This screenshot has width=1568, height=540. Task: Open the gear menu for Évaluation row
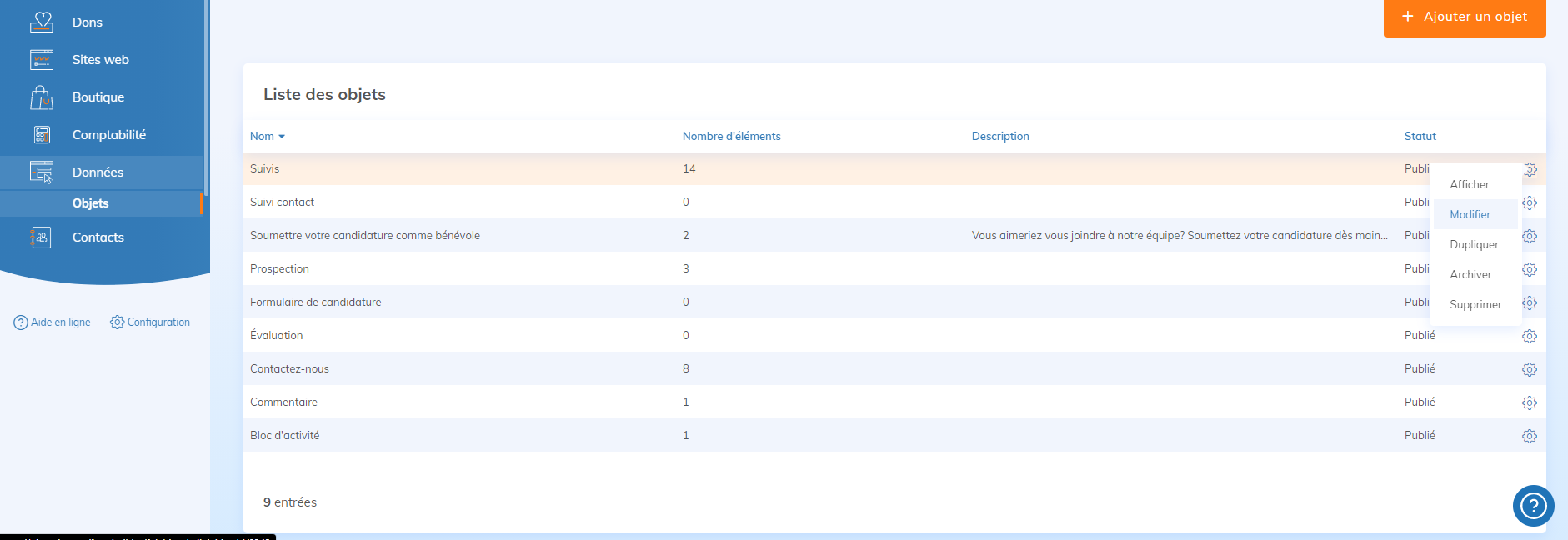1529,336
